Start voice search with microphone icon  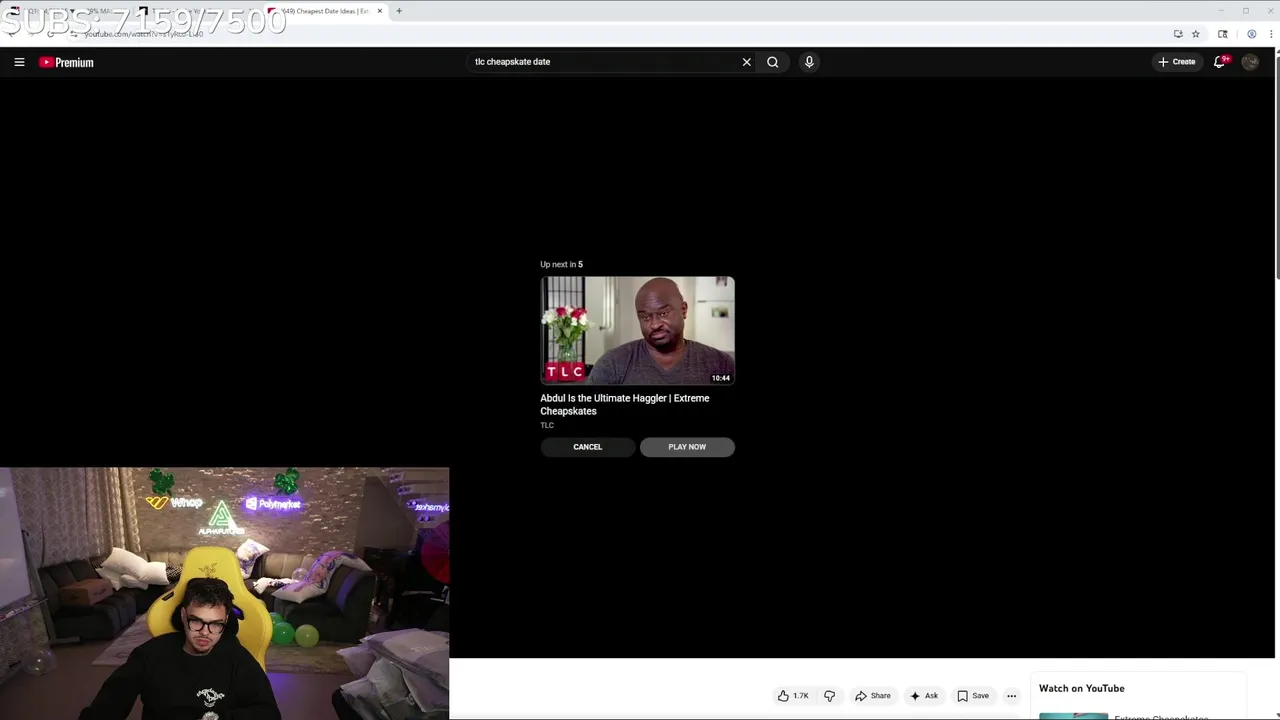click(809, 62)
